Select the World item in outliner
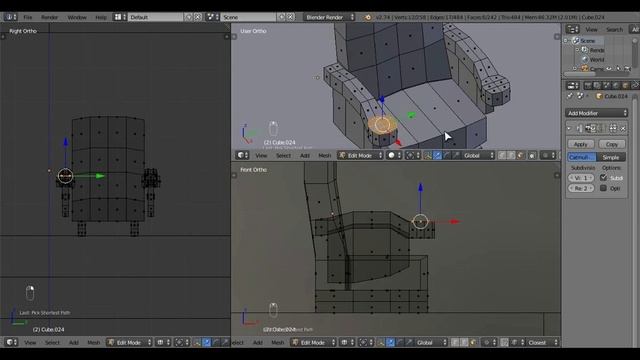 tap(596, 59)
